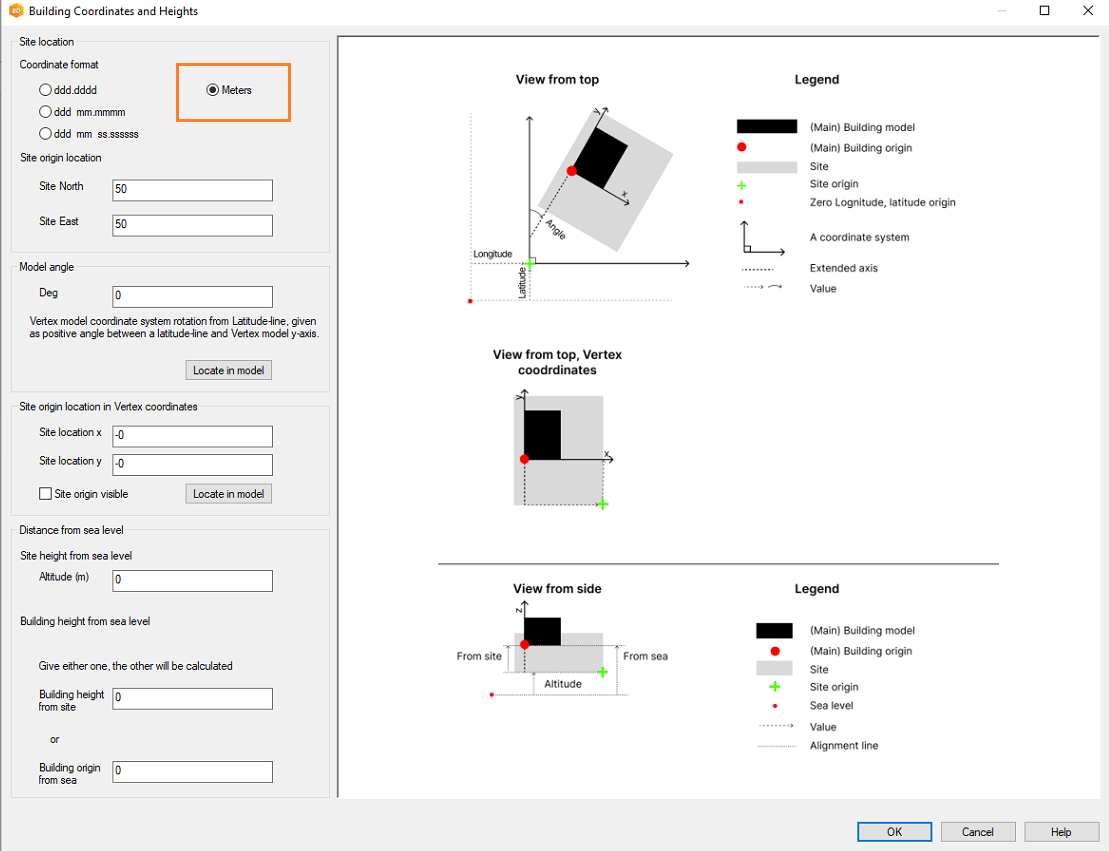Choose the ddd mm.mmmm coordinate format
The width and height of the screenshot is (1109, 851).
click(45, 112)
